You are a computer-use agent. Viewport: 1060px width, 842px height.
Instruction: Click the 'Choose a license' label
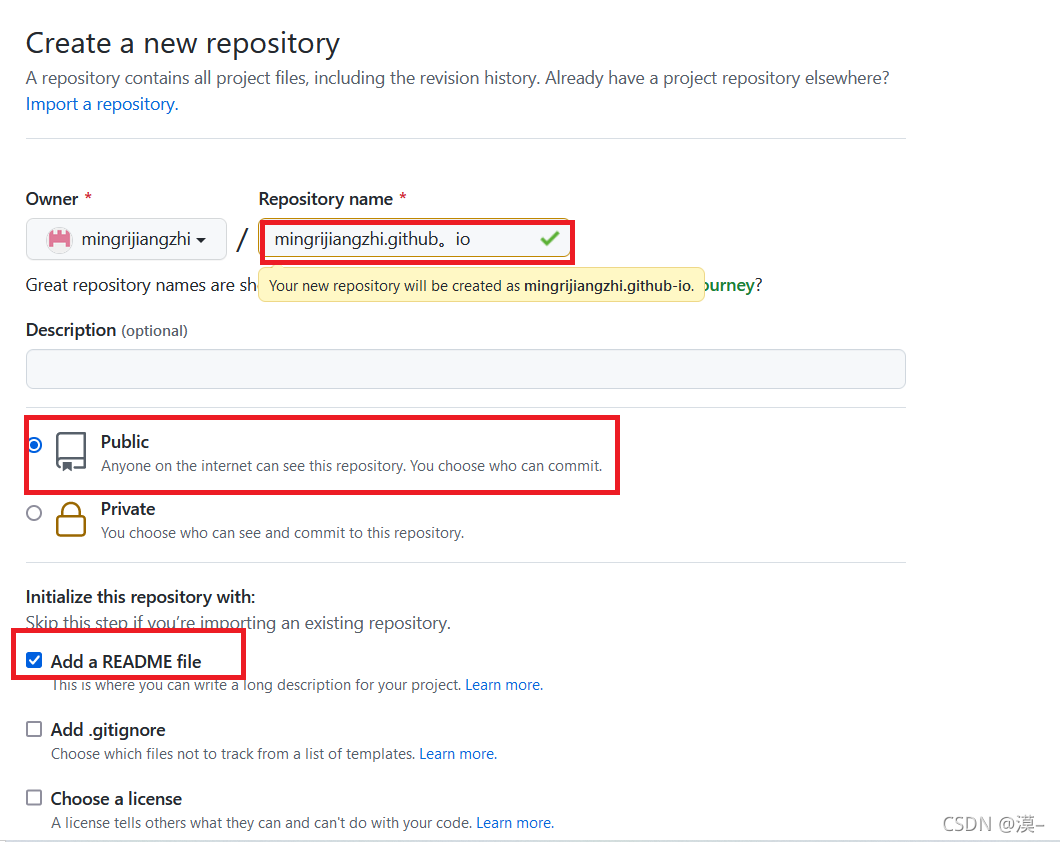tap(116, 799)
